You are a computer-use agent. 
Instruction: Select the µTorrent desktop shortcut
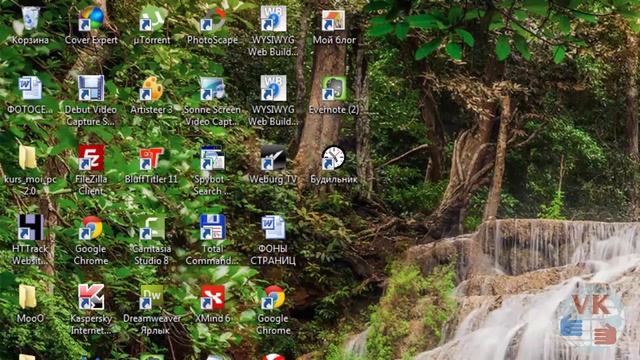tap(151, 20)
